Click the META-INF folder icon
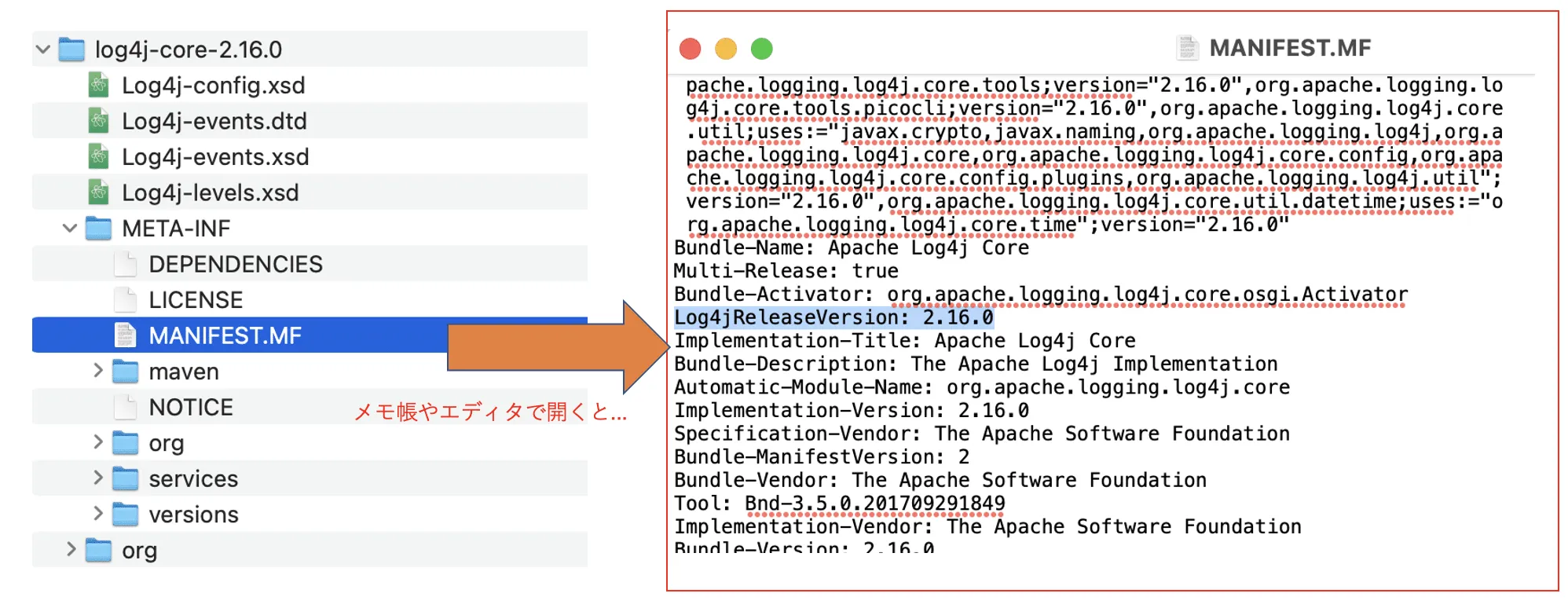This screenshot has height=608, width=1568. pyautogui.click(x=98, y=229)
